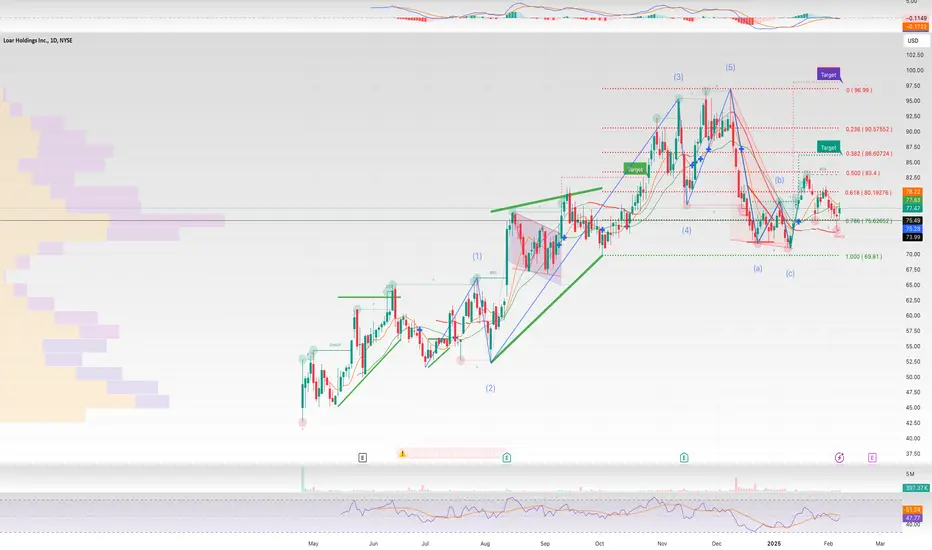
Task: Select the wave (2) label
Action: (490, 388)
